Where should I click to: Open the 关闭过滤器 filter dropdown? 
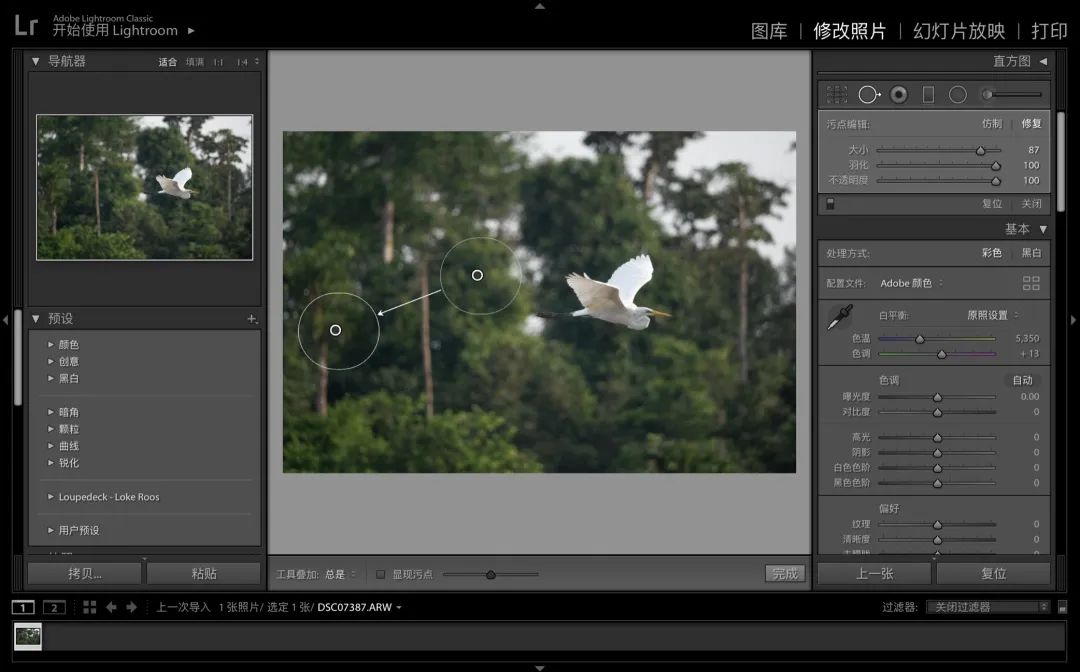pyautogui.click(x=988, y=607)
